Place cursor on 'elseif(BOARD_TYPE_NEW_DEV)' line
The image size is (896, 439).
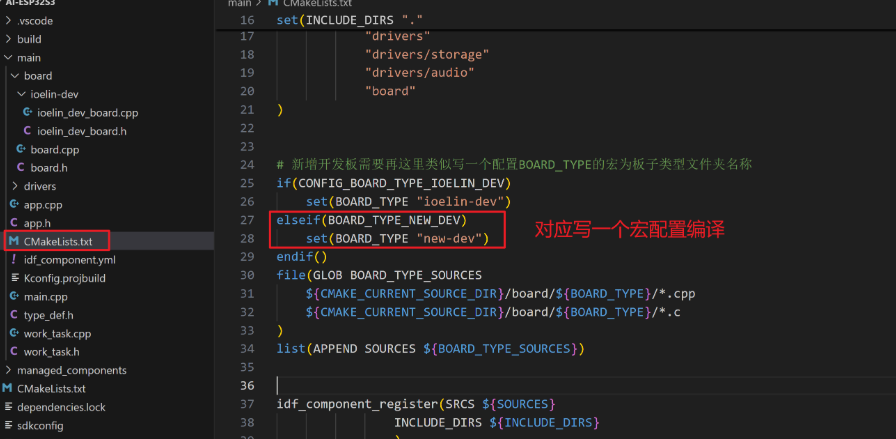click(372, 220)
